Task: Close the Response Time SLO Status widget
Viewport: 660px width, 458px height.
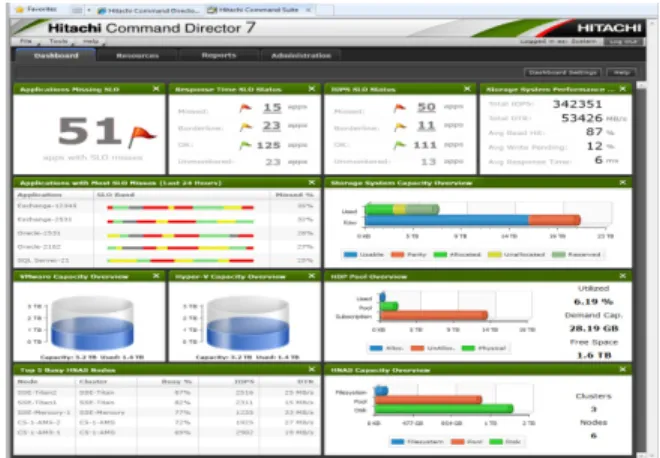Action: 311,89
